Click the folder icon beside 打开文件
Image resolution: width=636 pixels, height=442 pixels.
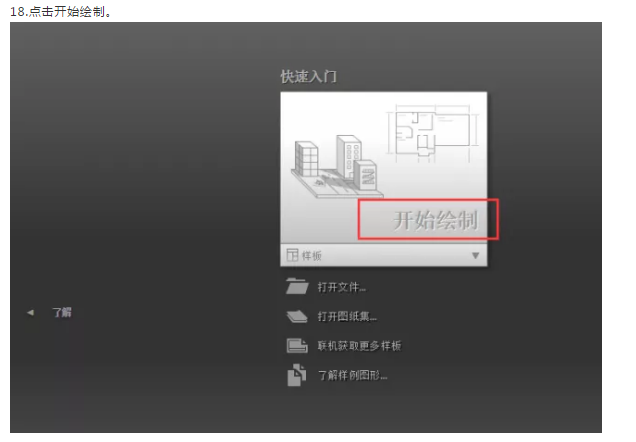pos(297,286)
